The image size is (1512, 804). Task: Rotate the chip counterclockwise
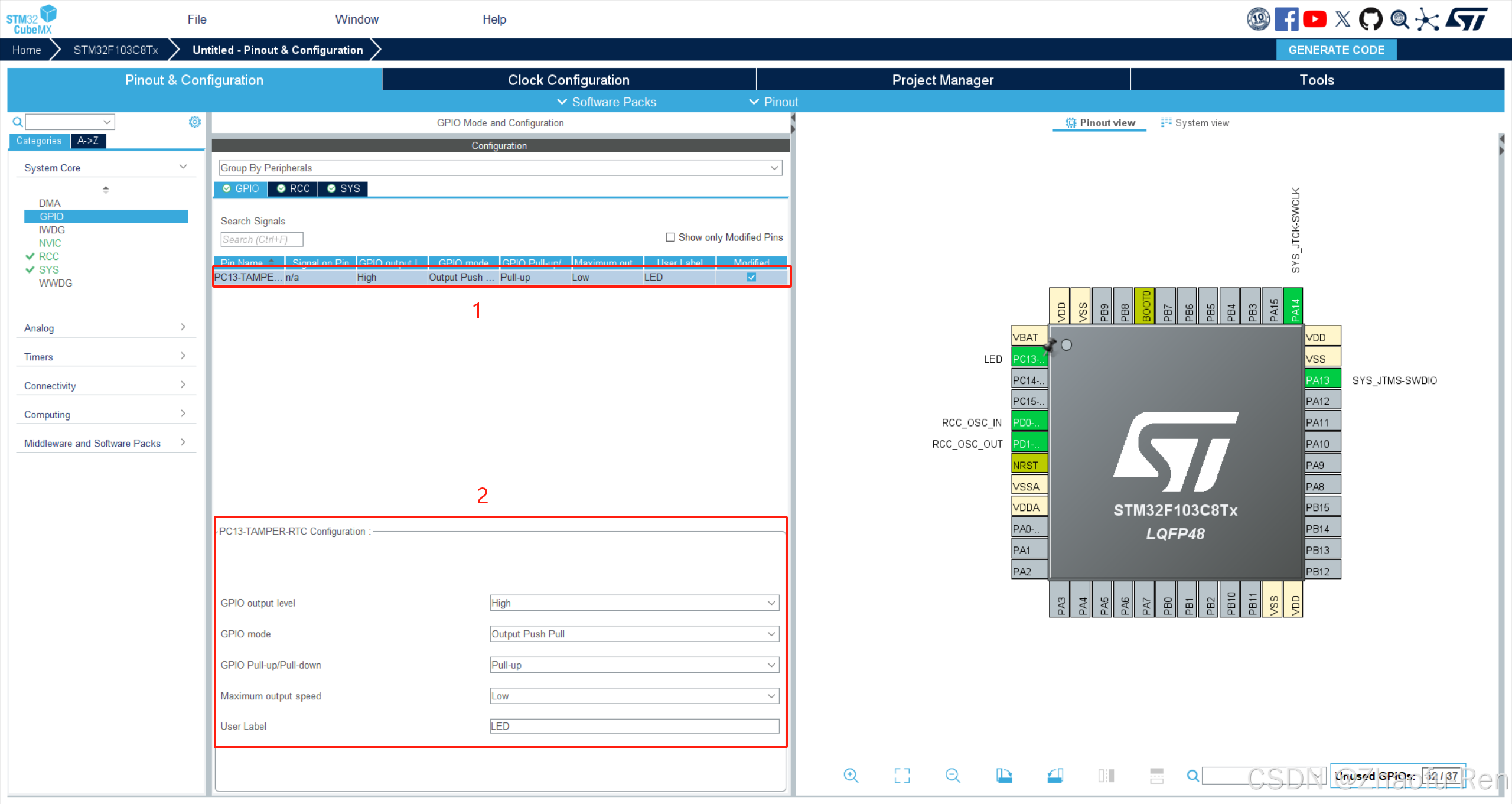point(1055,775)
